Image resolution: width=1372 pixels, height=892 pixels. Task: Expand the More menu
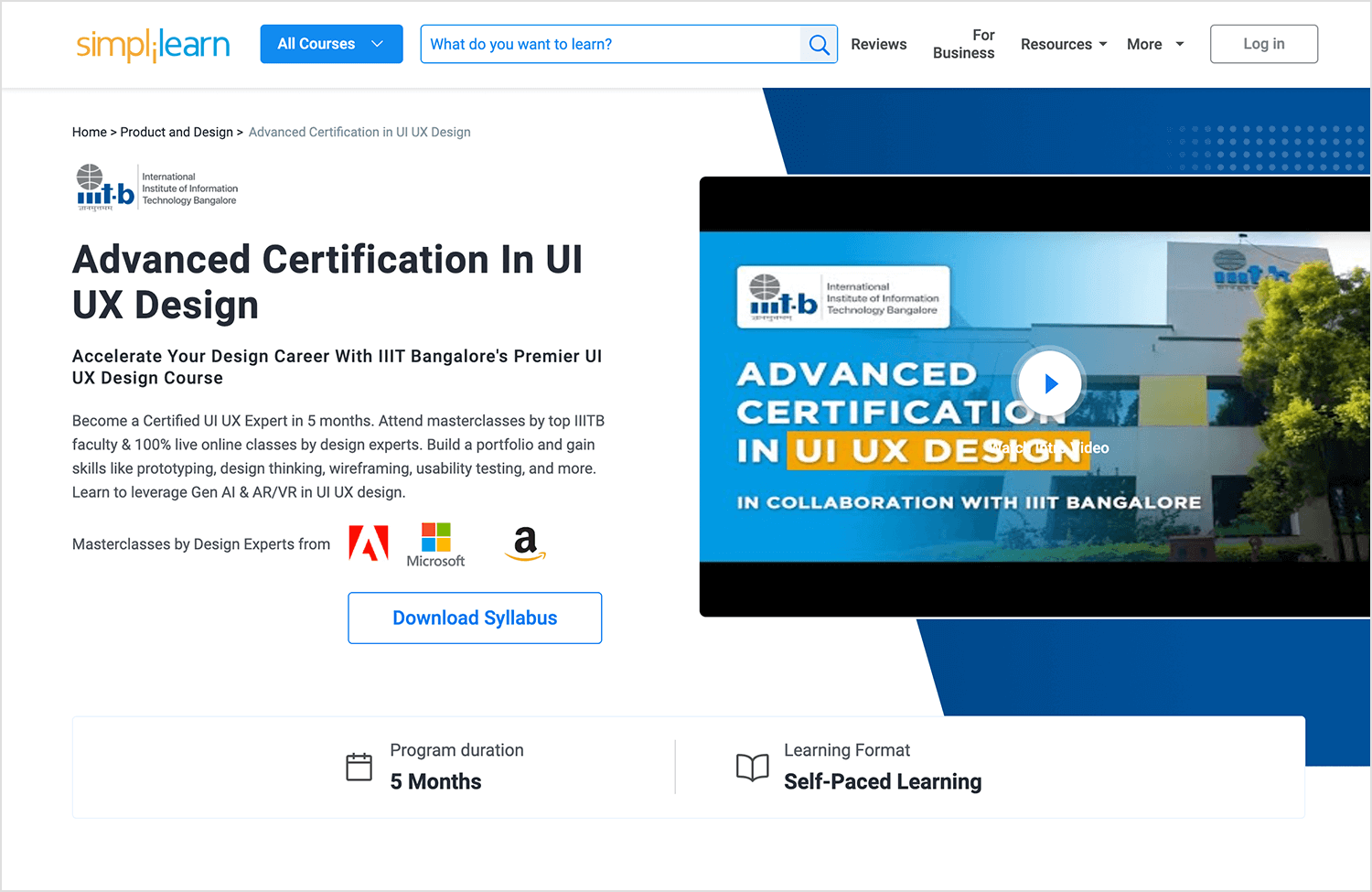[x=1155, y=44]
